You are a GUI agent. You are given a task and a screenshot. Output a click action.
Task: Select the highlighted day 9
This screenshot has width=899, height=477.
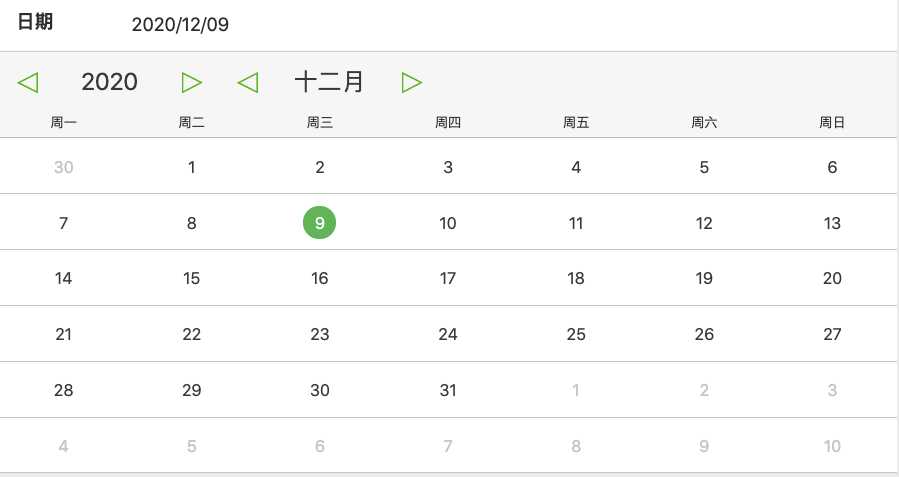320,223
